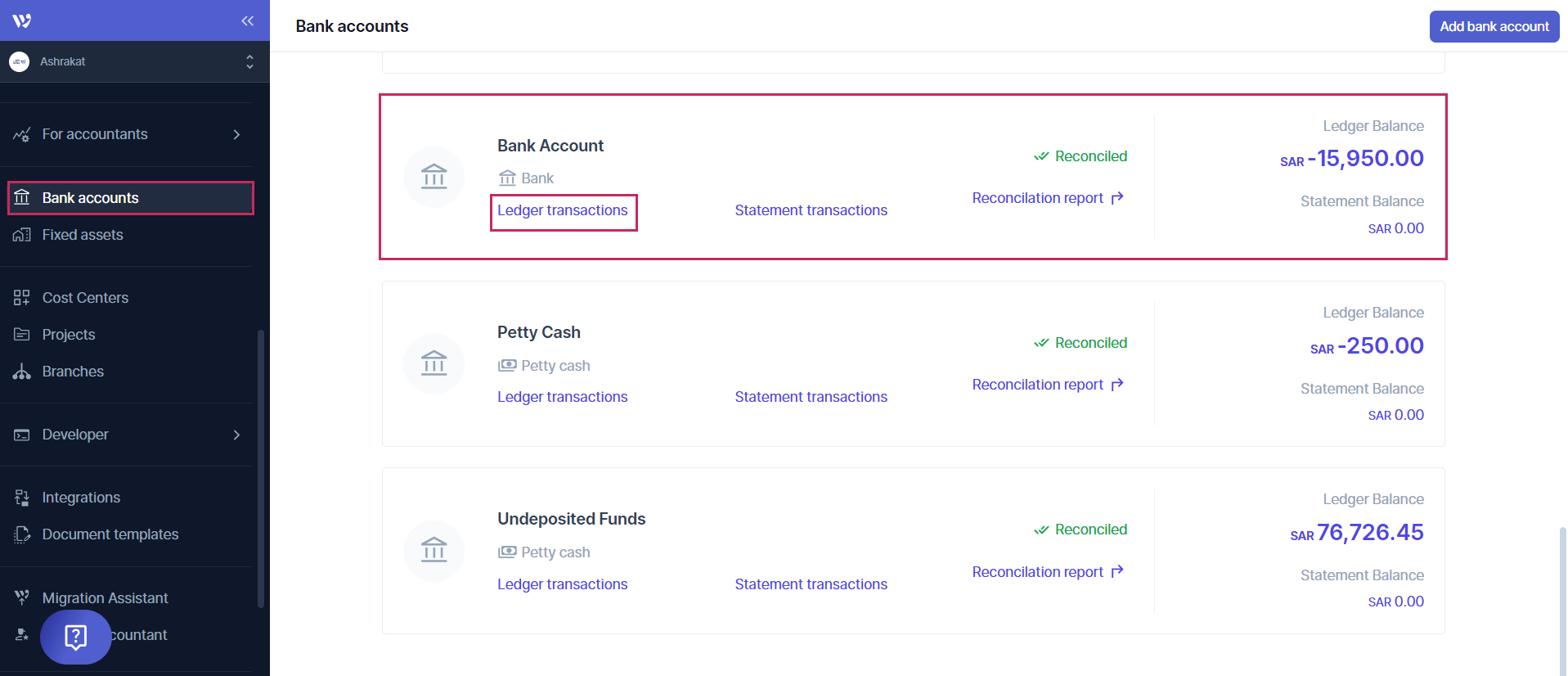Click the Document templates icon
Image resolution: width=1568 pixels, height=676 pixels.
point(22,534)
